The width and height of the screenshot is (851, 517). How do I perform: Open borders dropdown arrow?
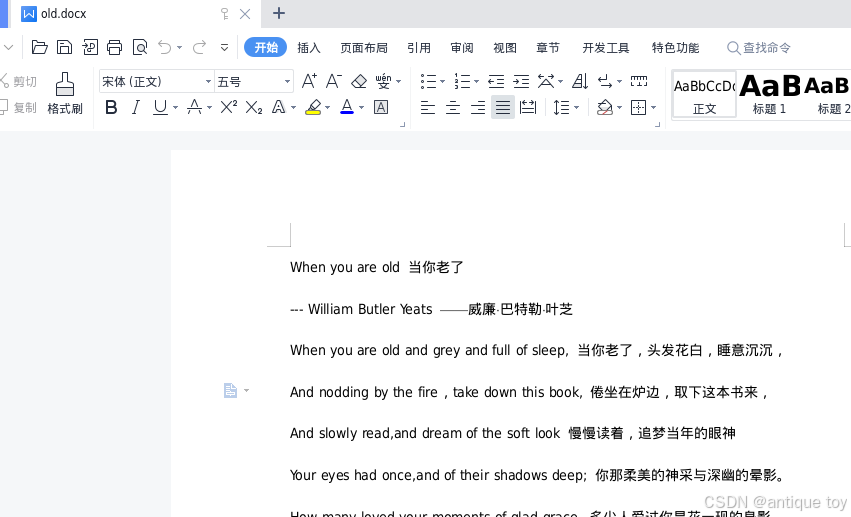(653, 108)
